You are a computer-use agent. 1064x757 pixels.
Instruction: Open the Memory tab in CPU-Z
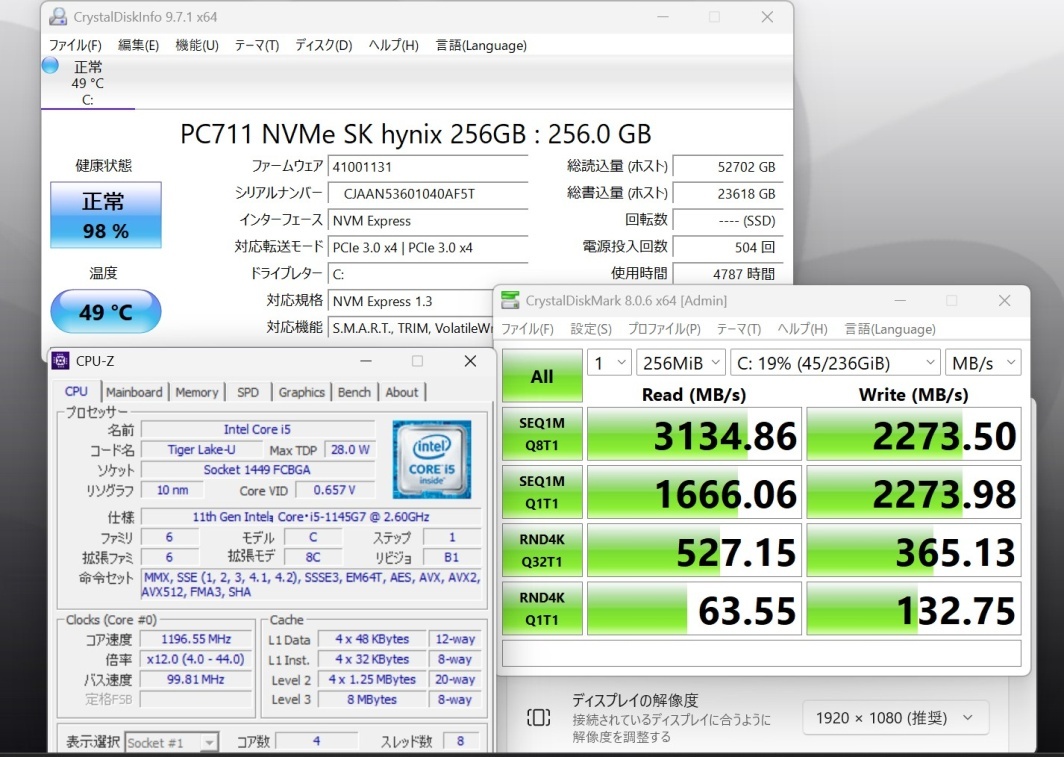(x=197, y=392)
